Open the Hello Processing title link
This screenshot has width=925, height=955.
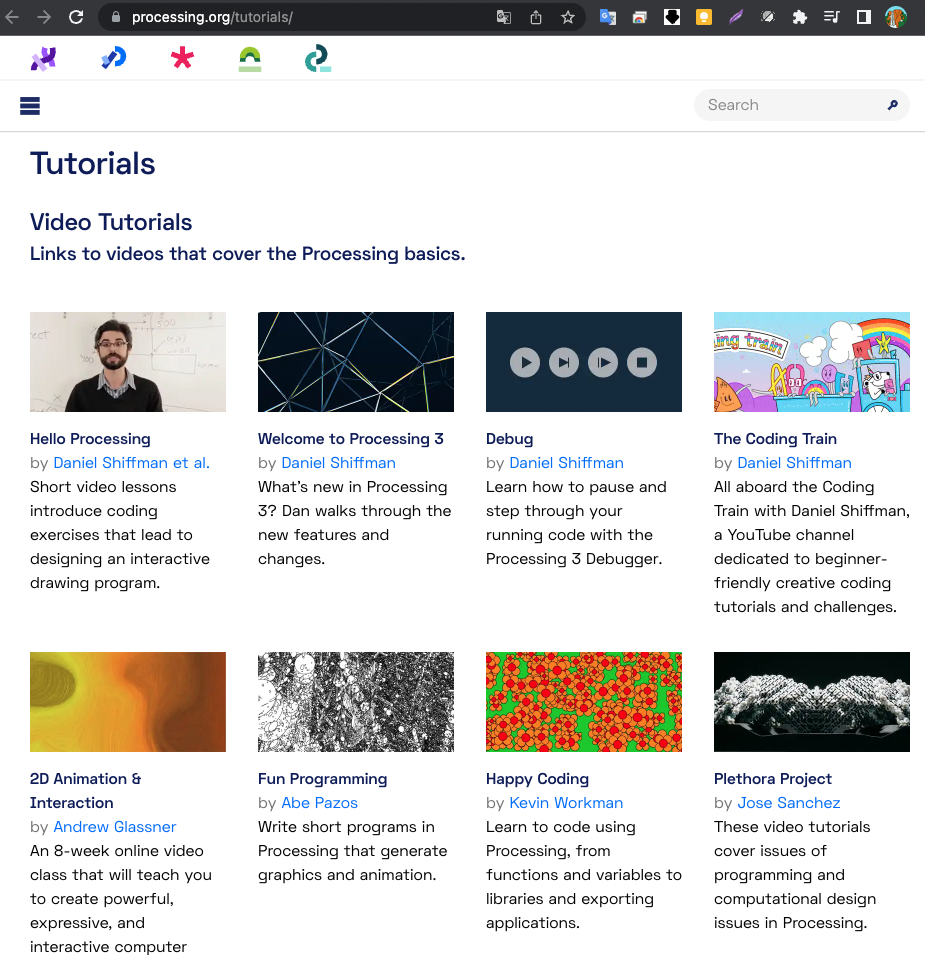point(90,439)
